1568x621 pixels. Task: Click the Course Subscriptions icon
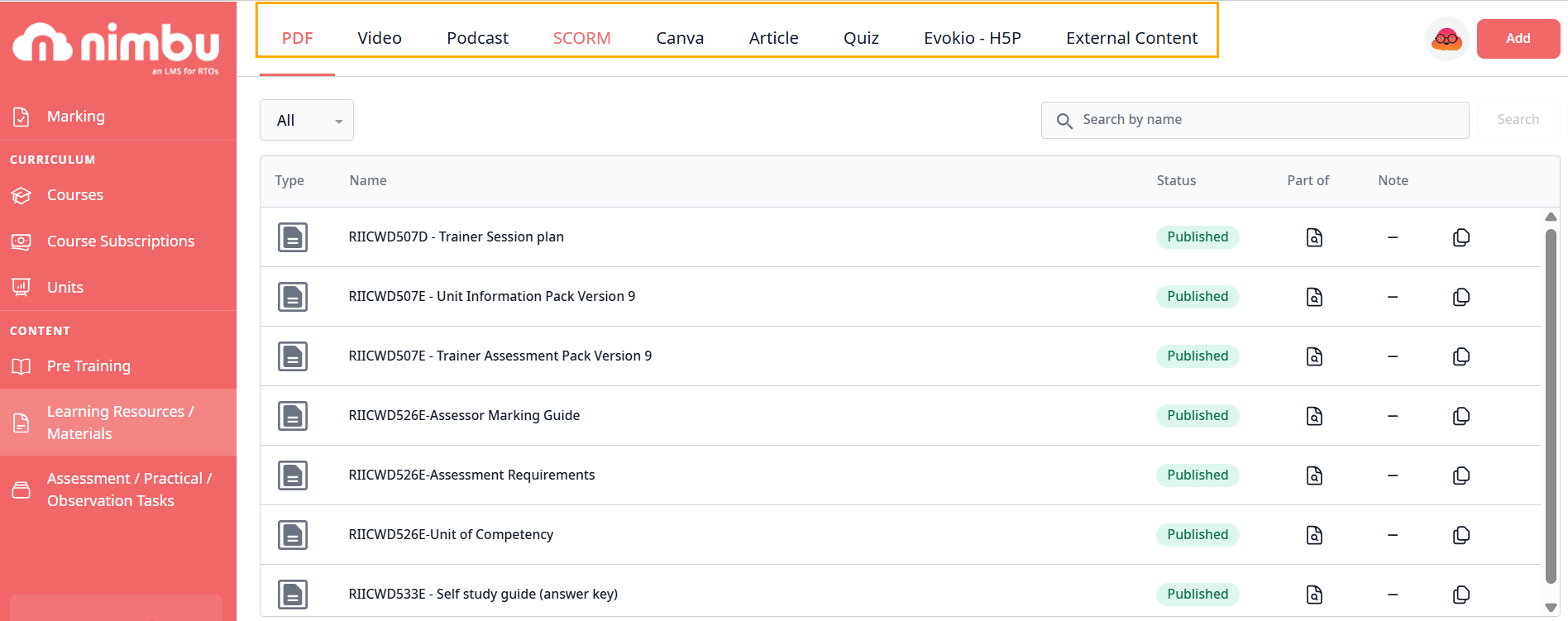tap(22, 241)
